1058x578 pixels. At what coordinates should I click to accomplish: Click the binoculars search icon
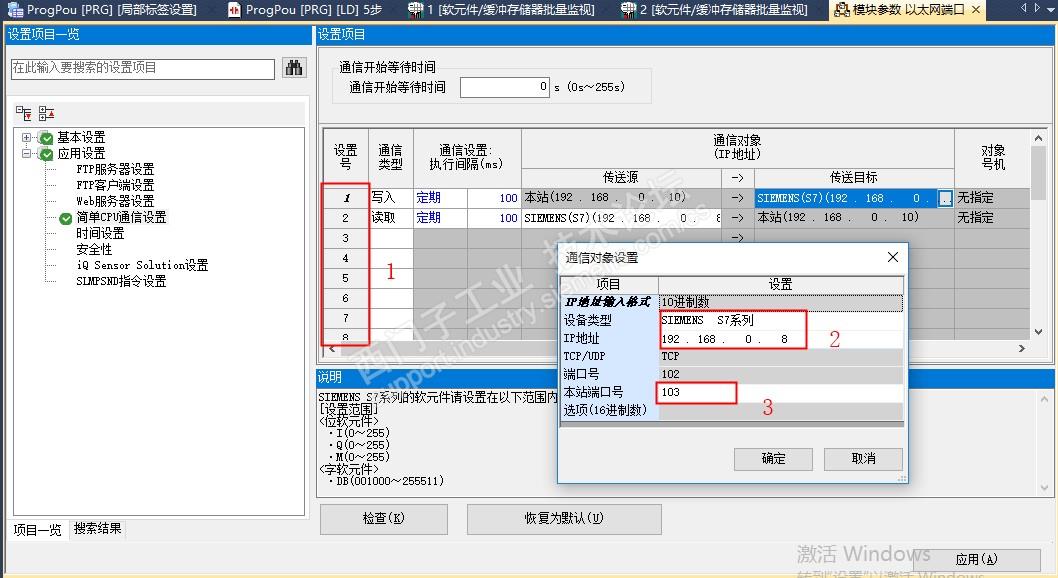click(294, 67)
